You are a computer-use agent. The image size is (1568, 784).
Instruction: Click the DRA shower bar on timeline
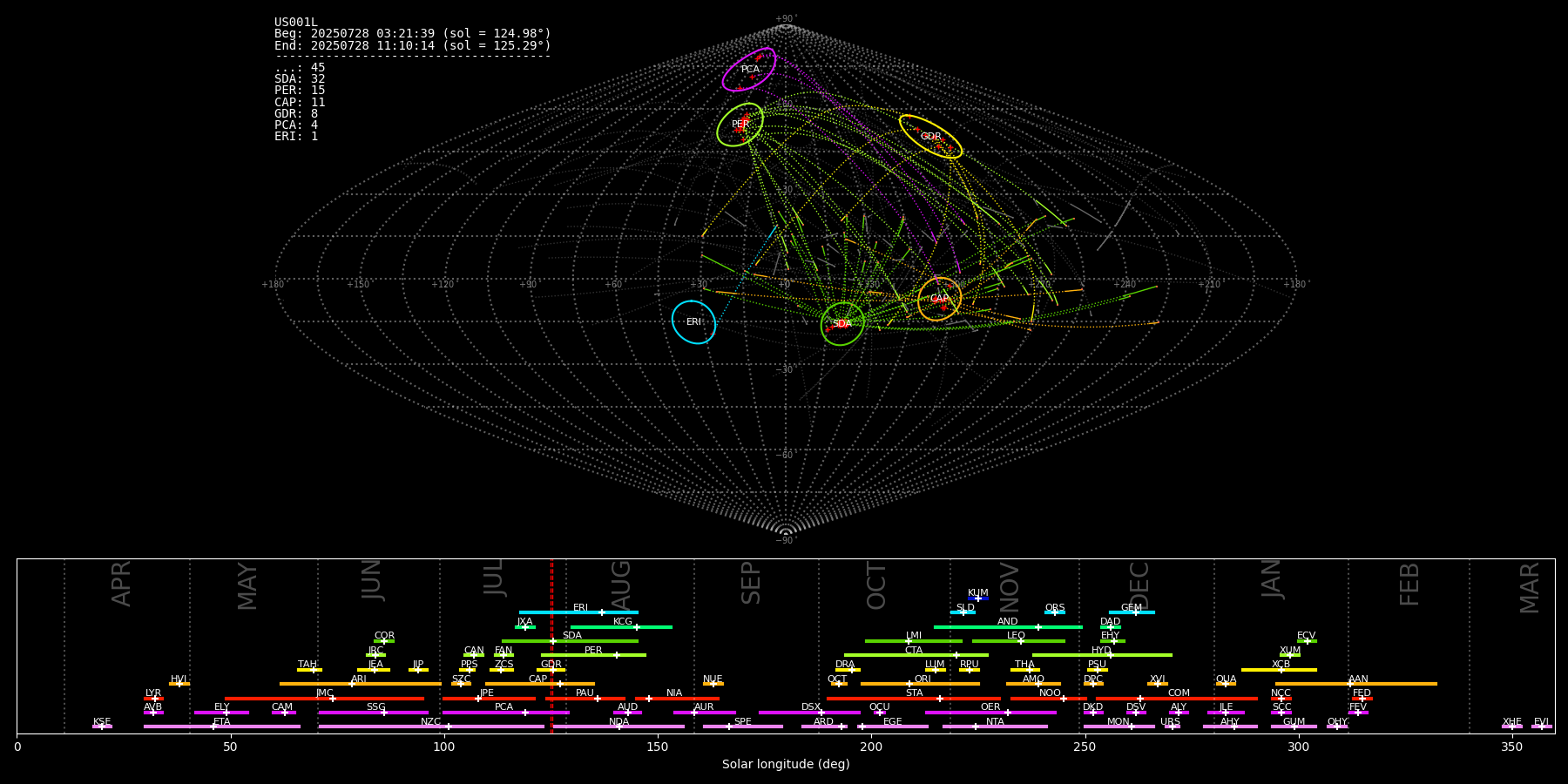(848, 670)
